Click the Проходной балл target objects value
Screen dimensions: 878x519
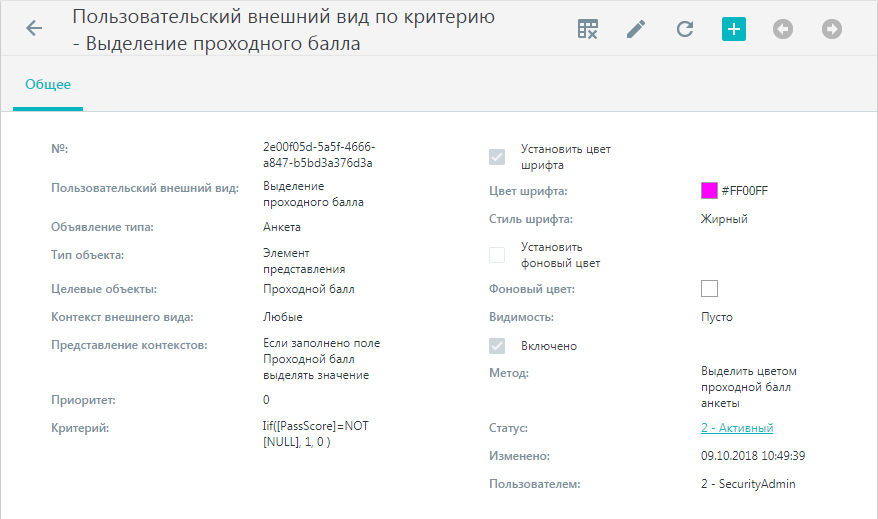click(x=309, y=289)
